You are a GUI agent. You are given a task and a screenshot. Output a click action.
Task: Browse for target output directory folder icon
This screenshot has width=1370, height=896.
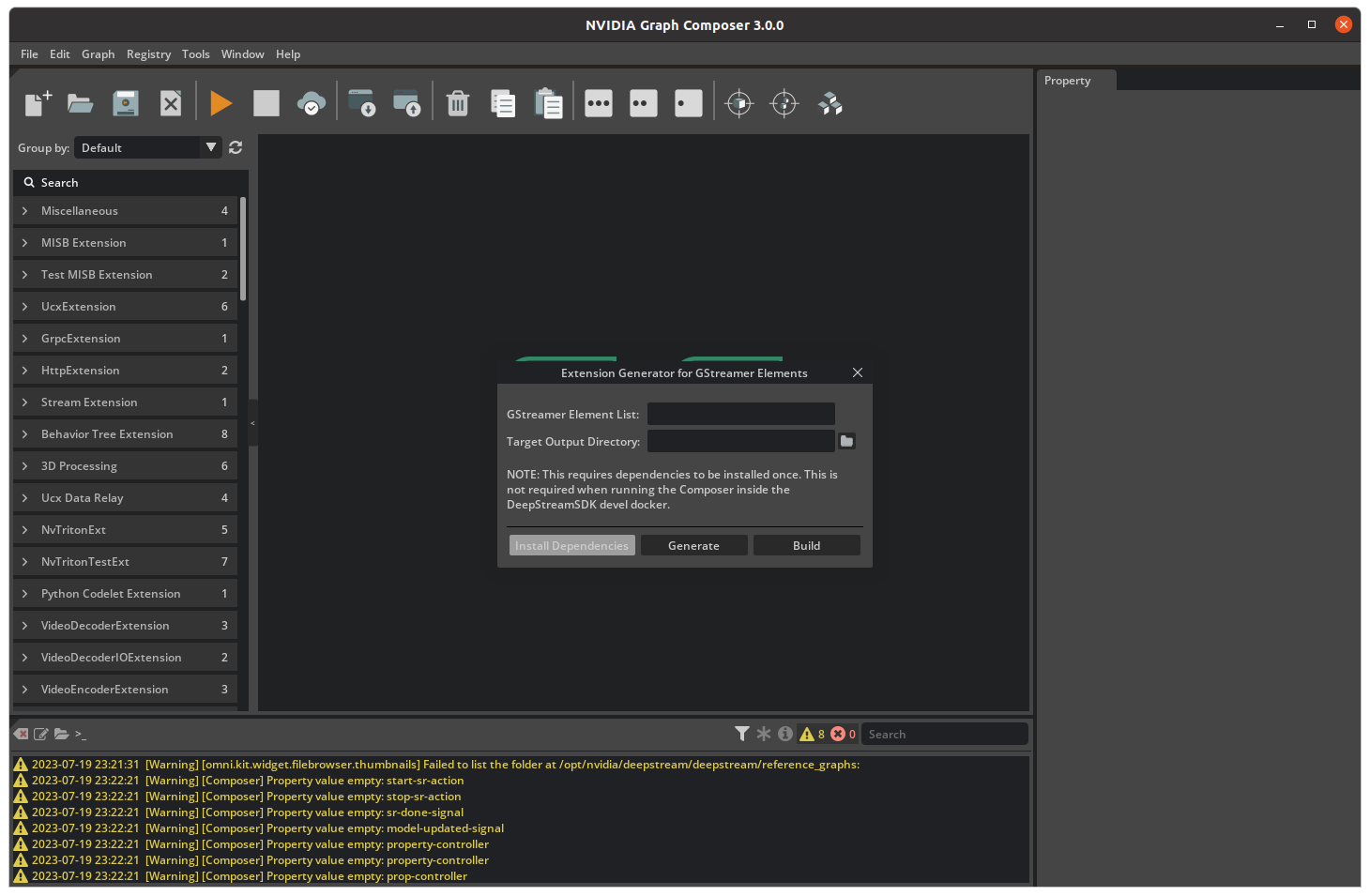coord(846,441)
